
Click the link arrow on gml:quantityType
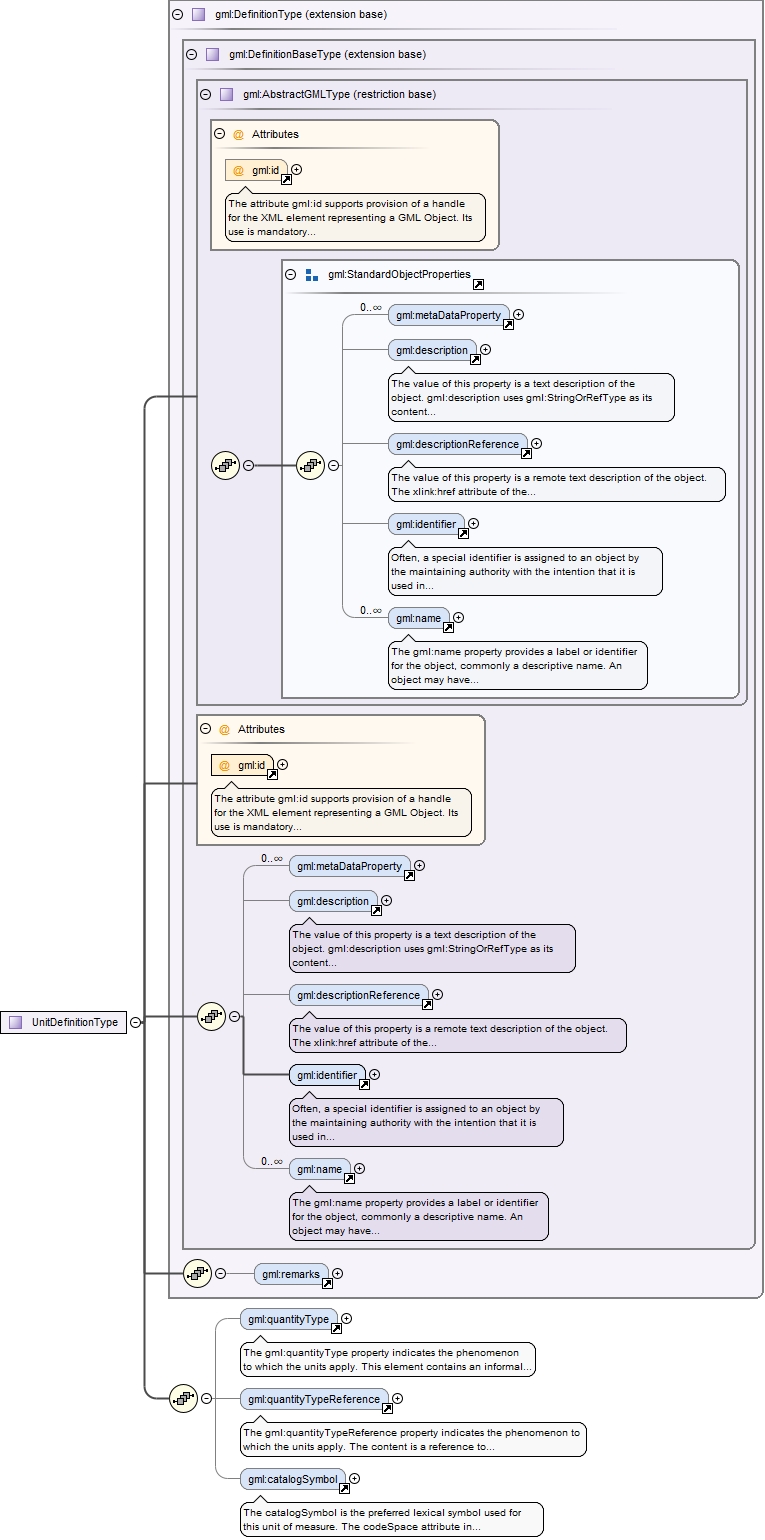pos(336,1328)
